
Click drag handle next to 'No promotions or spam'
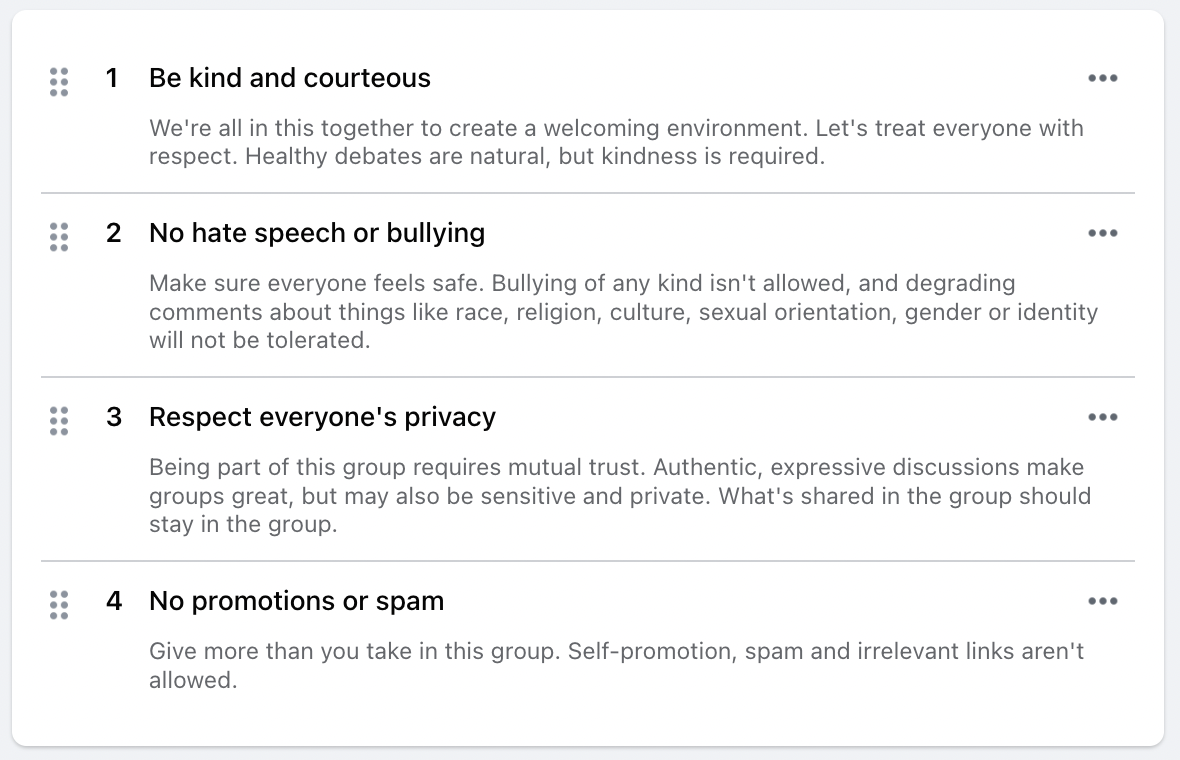tap(59, 605)
